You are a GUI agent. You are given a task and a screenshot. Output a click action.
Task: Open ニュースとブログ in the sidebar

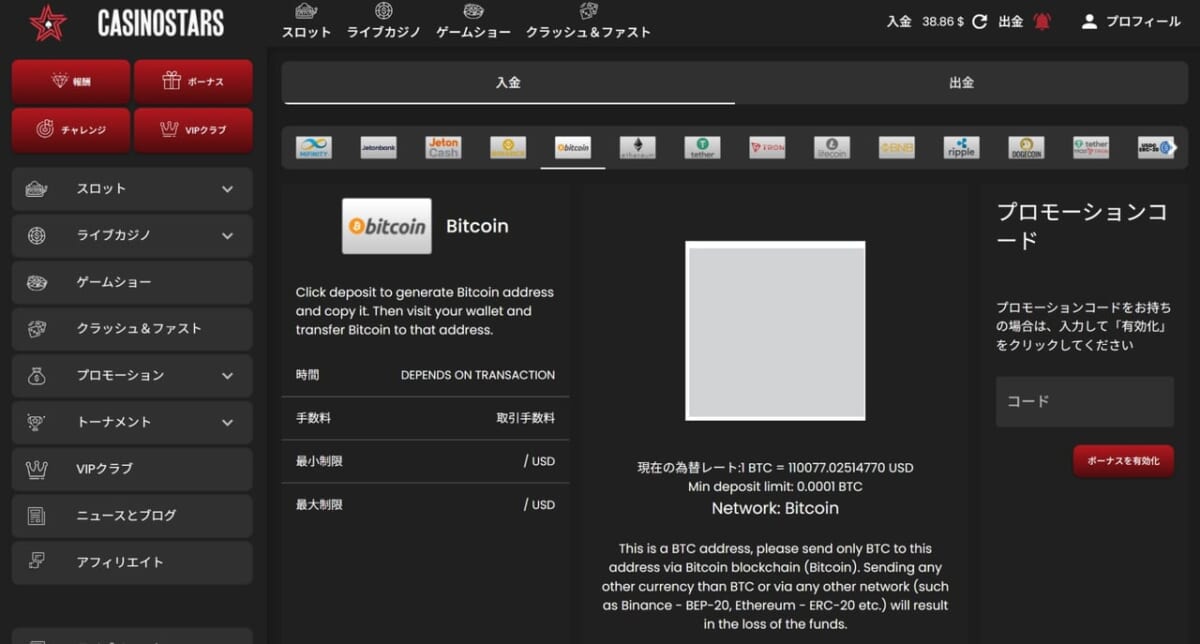click(x=132, y=515)
